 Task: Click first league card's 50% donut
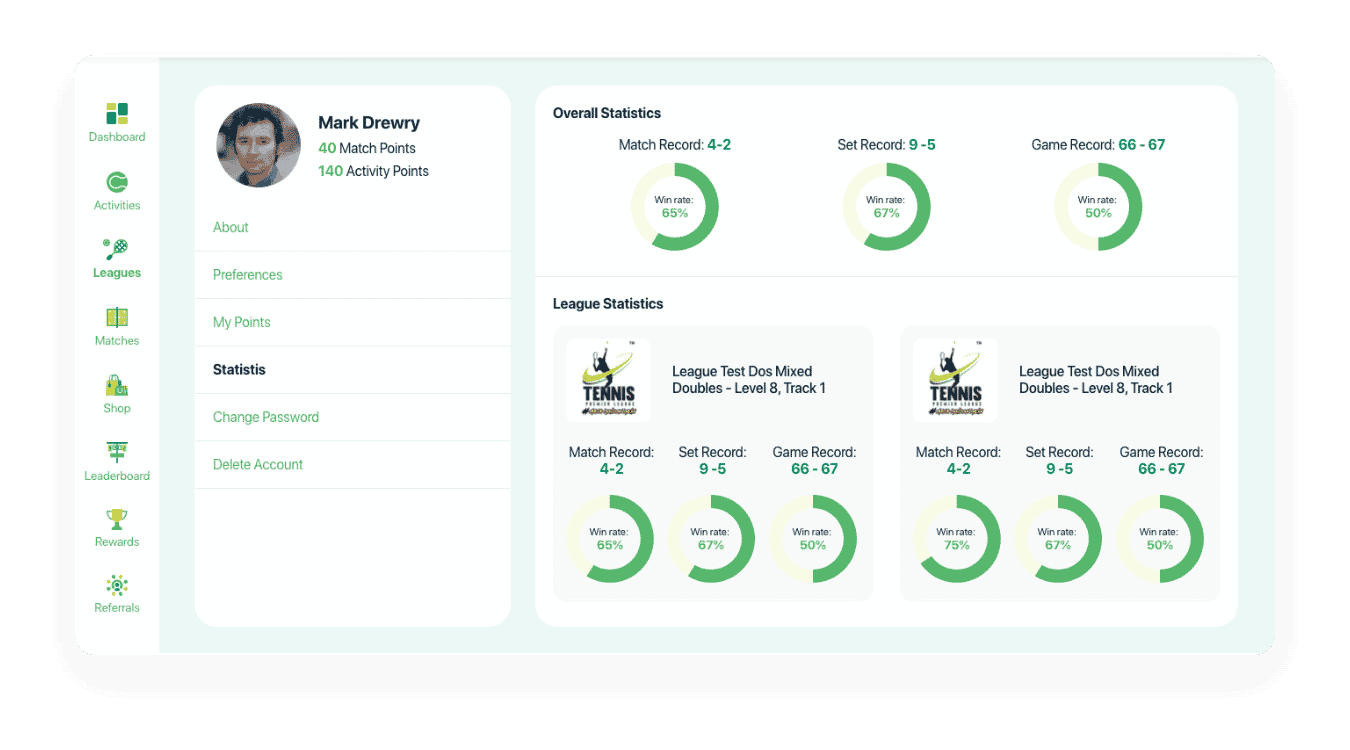813,539
